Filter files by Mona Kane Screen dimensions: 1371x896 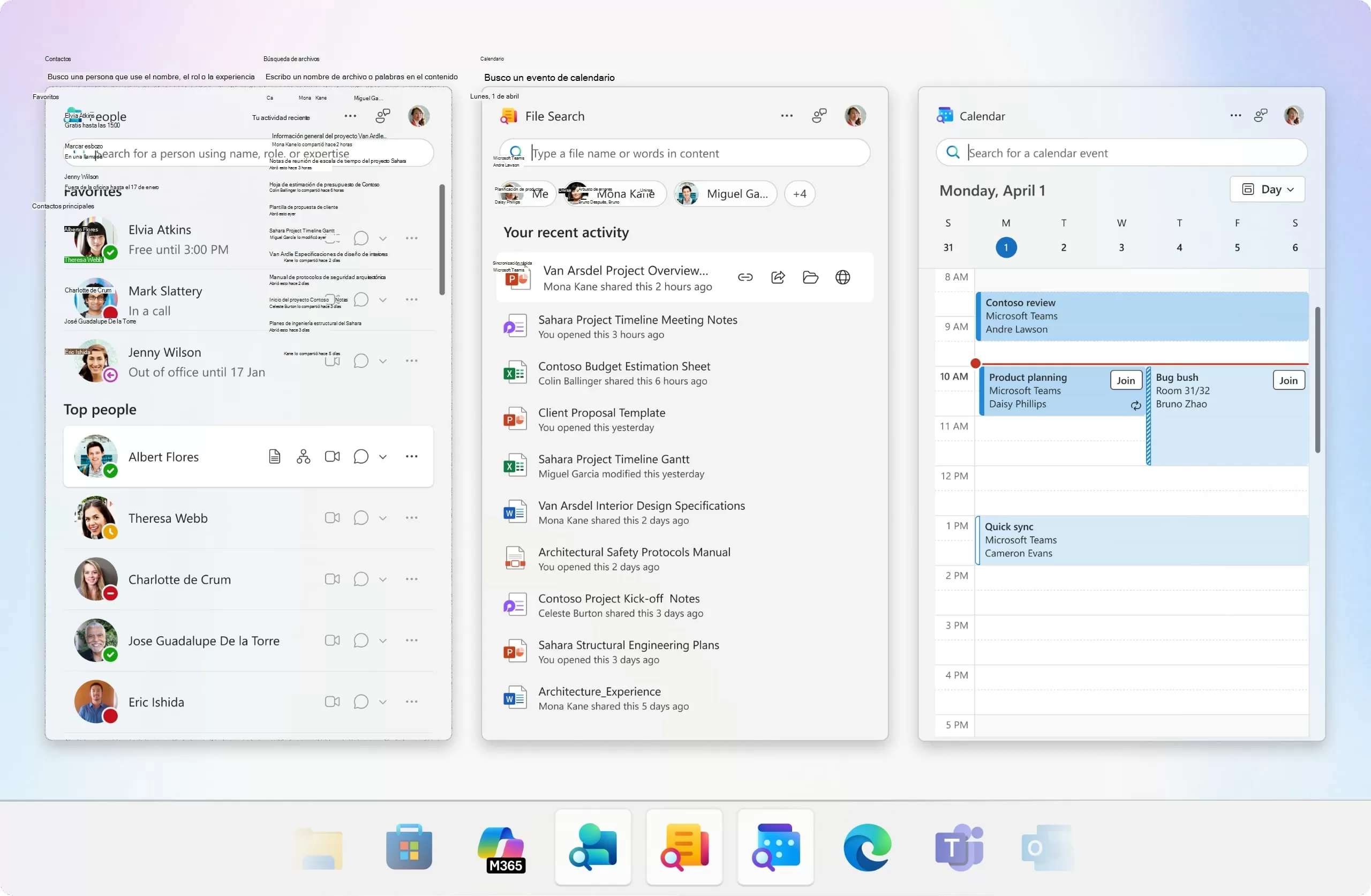(614, 193)
